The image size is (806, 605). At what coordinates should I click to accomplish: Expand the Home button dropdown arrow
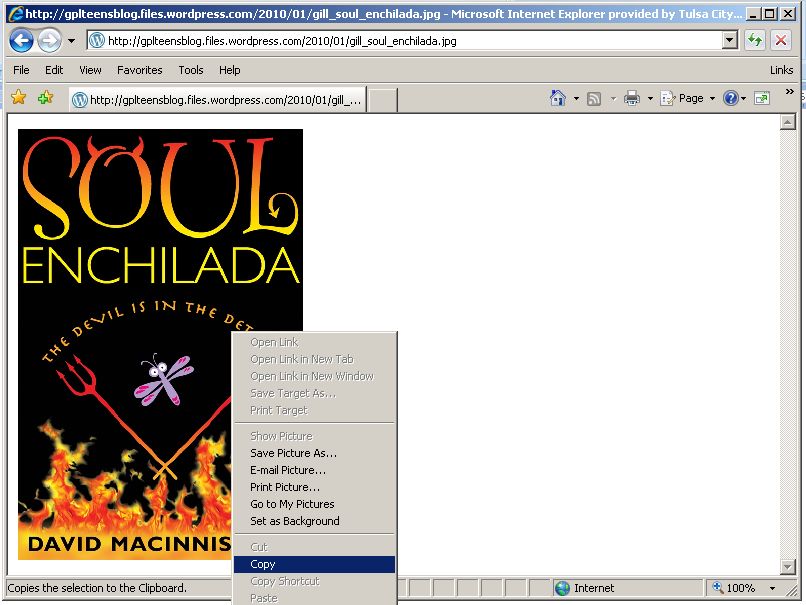coord(576,98)
